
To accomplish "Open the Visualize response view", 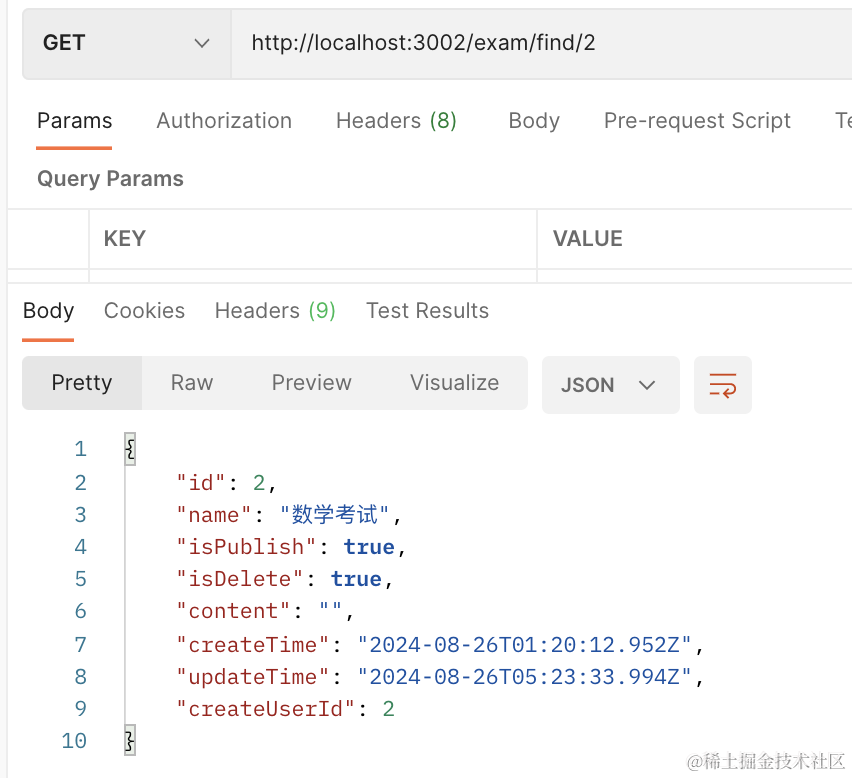I will click(x=454, y=383).
